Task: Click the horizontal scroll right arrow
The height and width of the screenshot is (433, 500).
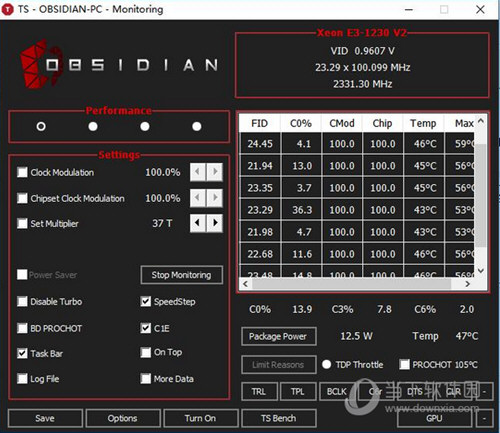Action: [468, 284]
